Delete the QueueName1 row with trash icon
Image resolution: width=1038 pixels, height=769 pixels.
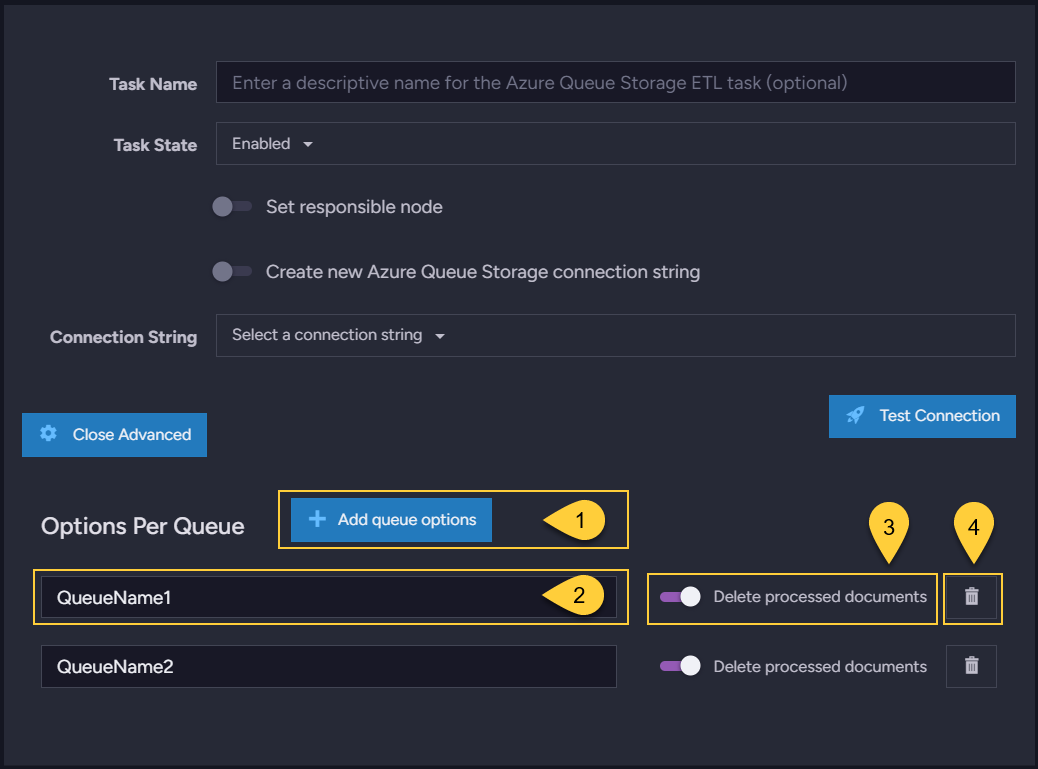971,597
